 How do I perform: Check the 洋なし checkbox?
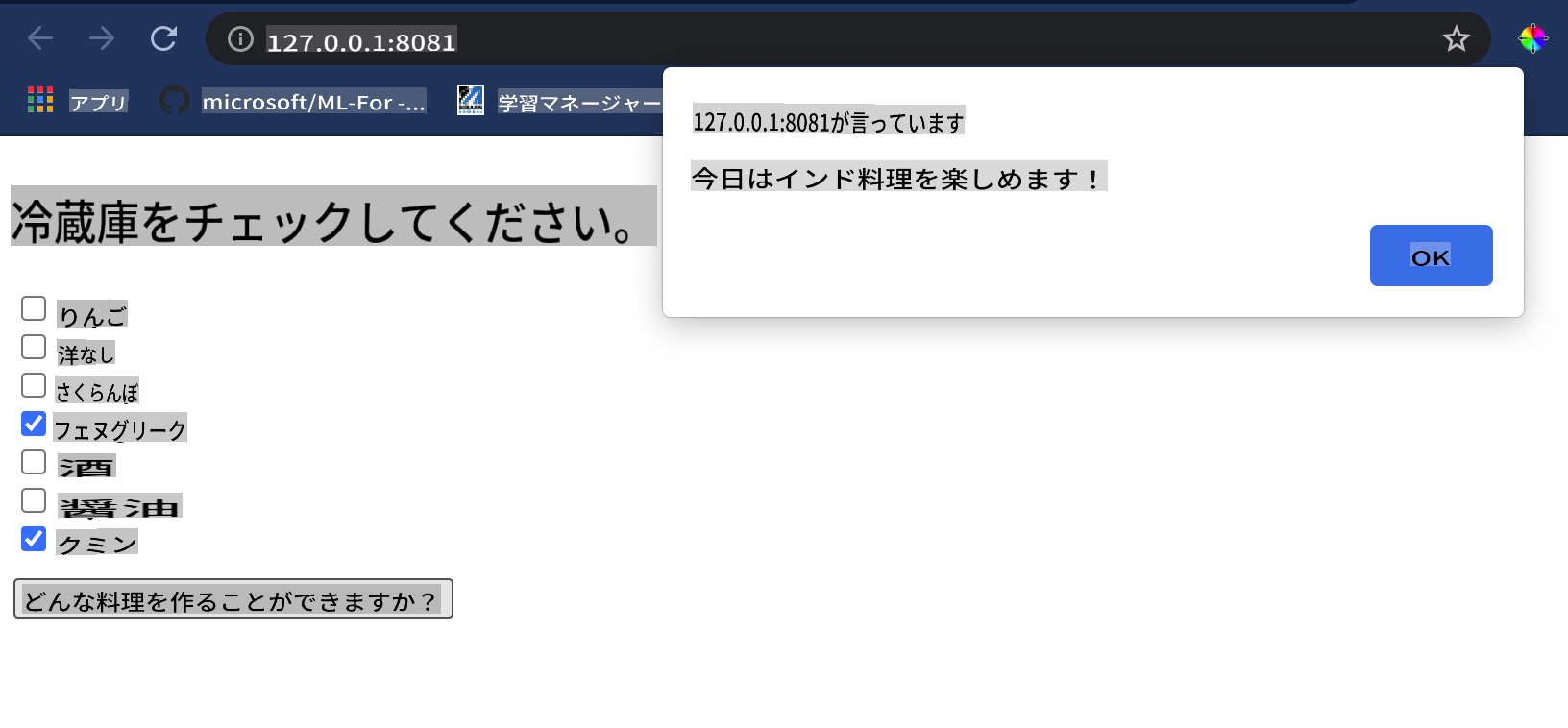pyautogui.click(x=34, y=347)
